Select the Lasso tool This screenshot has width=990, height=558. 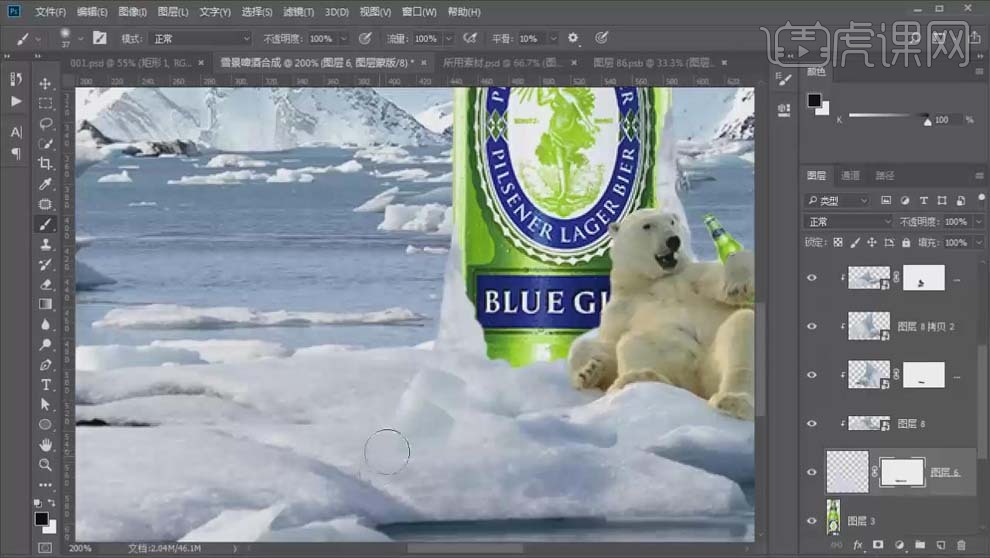point(46,124)
